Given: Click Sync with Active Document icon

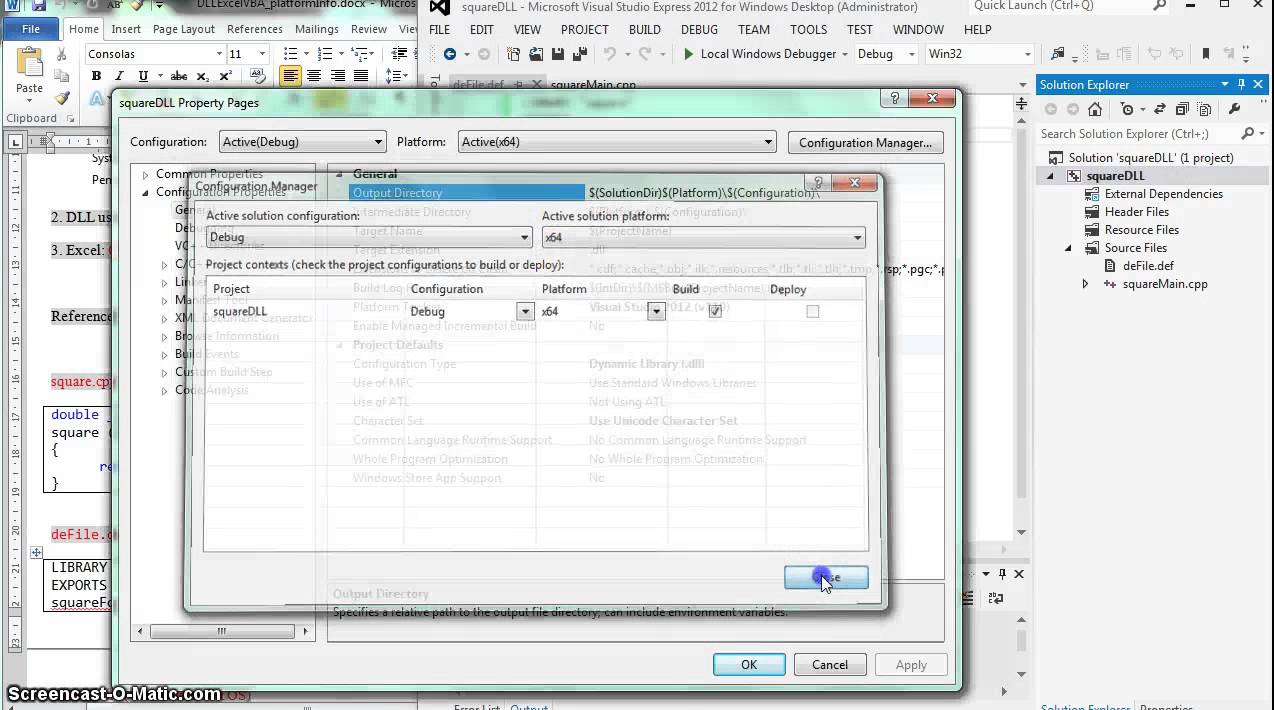Looking at the screenshot, I should pos(1161,109).
